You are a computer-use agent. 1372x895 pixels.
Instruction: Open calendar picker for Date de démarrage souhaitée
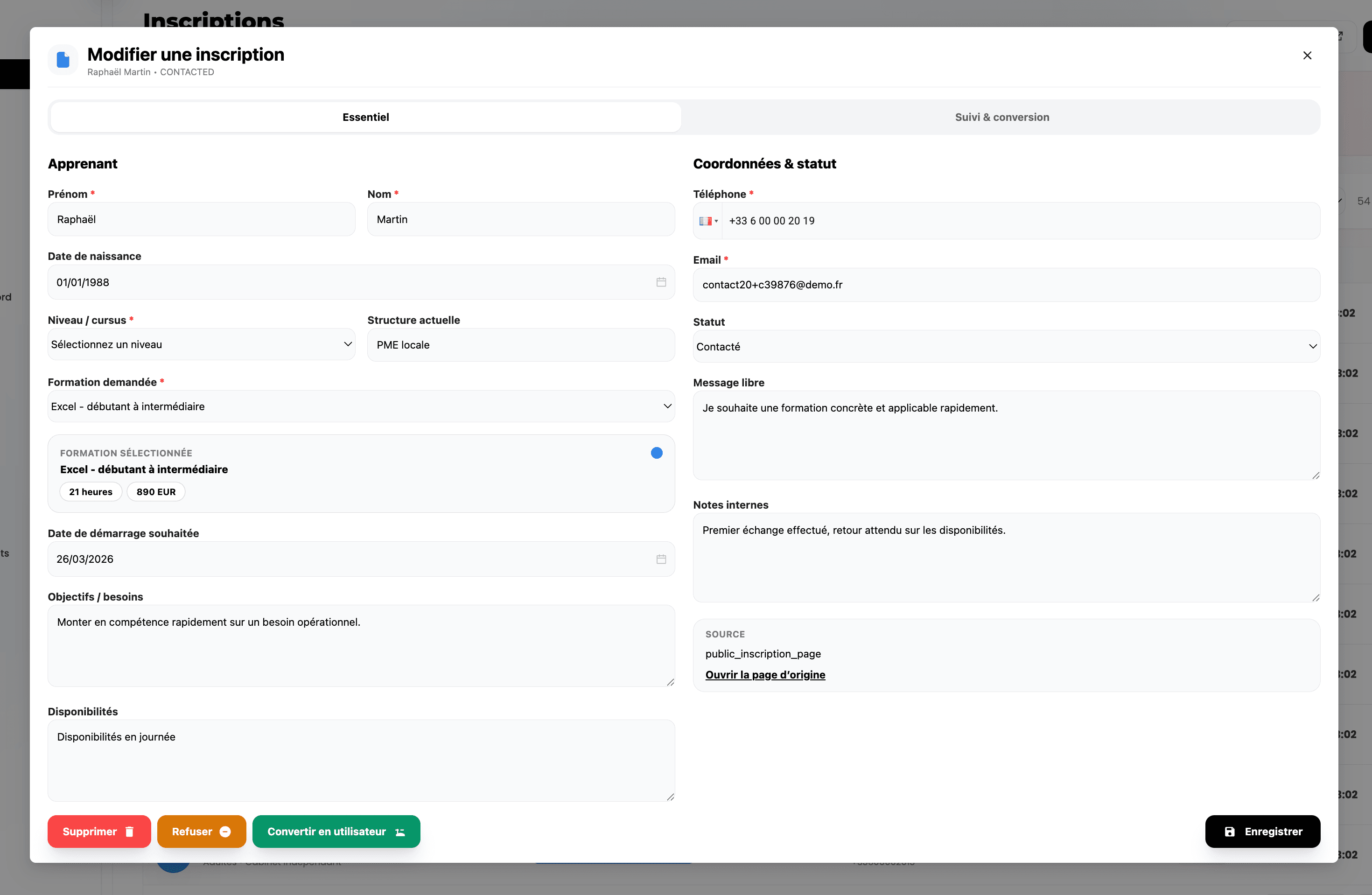tap(661, 559)
